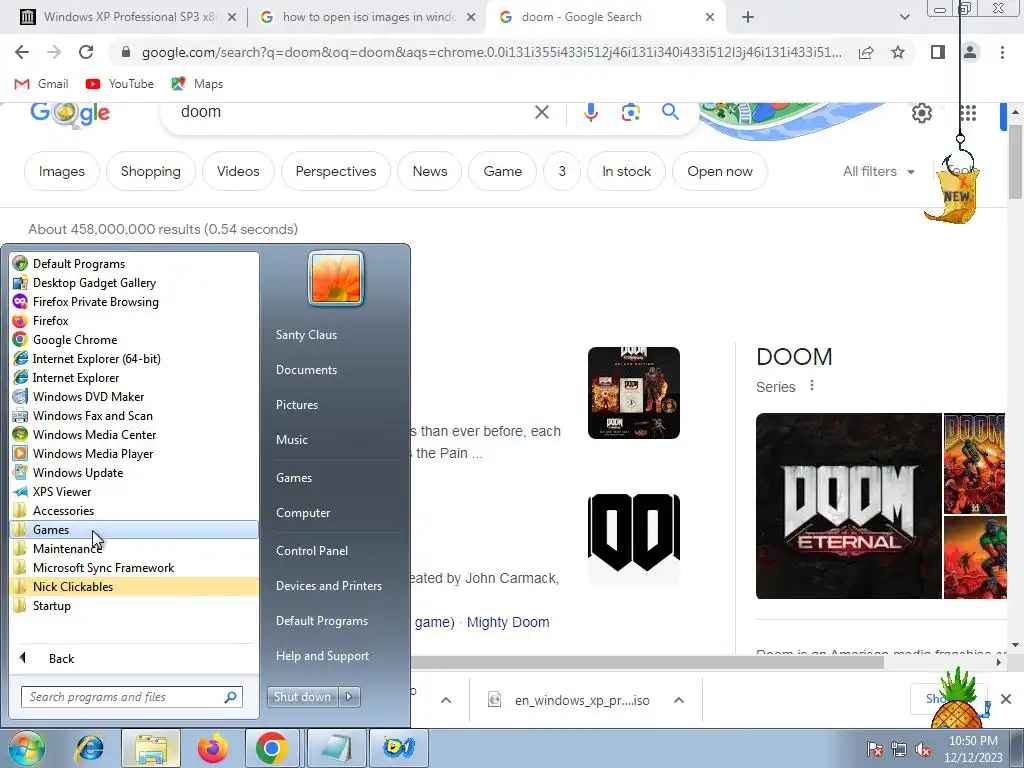This screenshot has height=768, width=1024.
Task: Open Chrome three-dot menu
Action: [1002, 52]
